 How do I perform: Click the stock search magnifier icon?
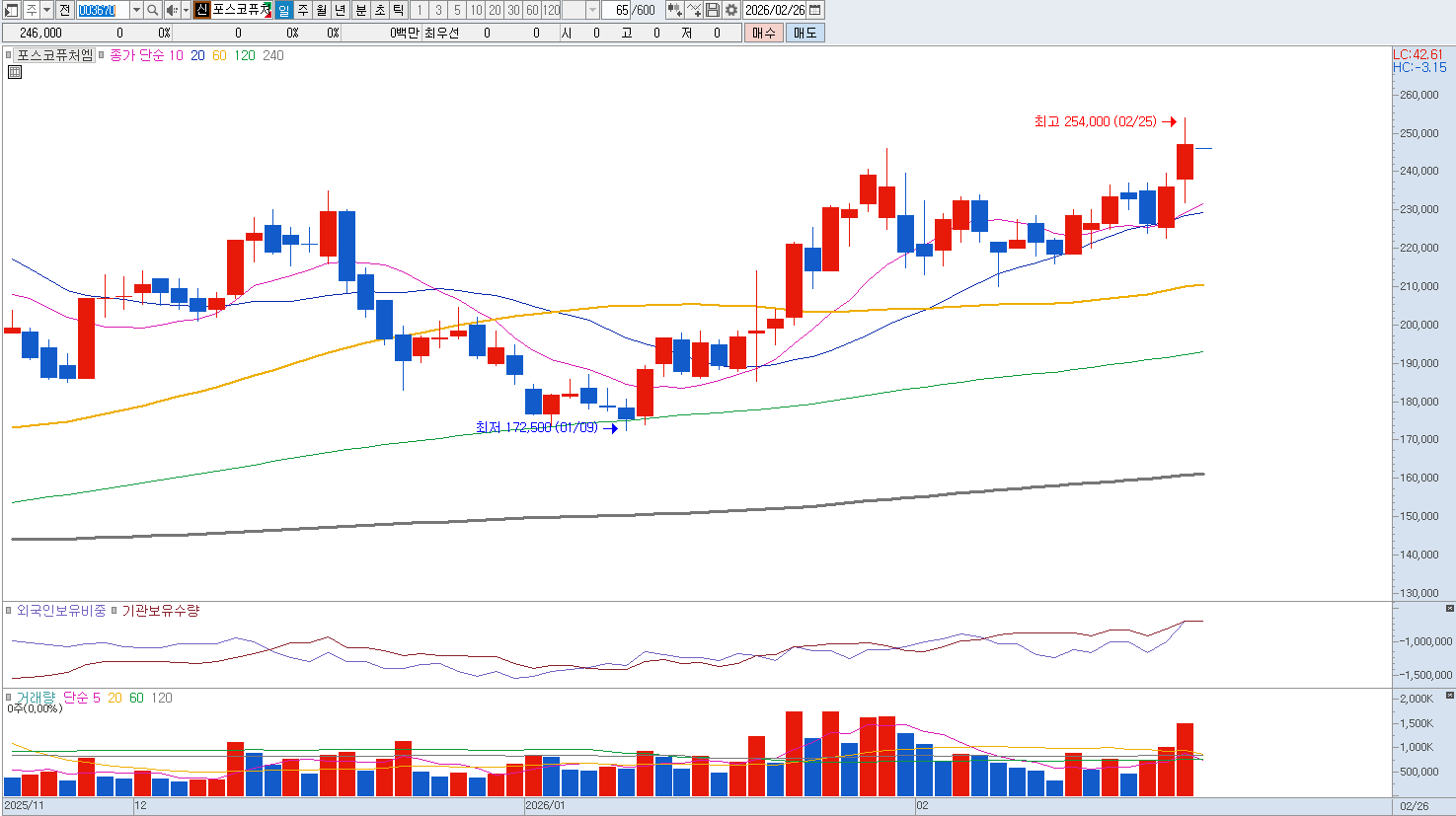(153, 10)
